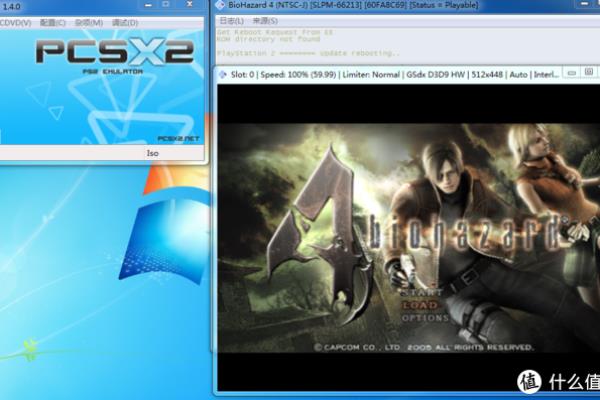600x400 pixels.
Task: Click the PCSX2.NET link on the splash
Action: [x=178, y=139]
